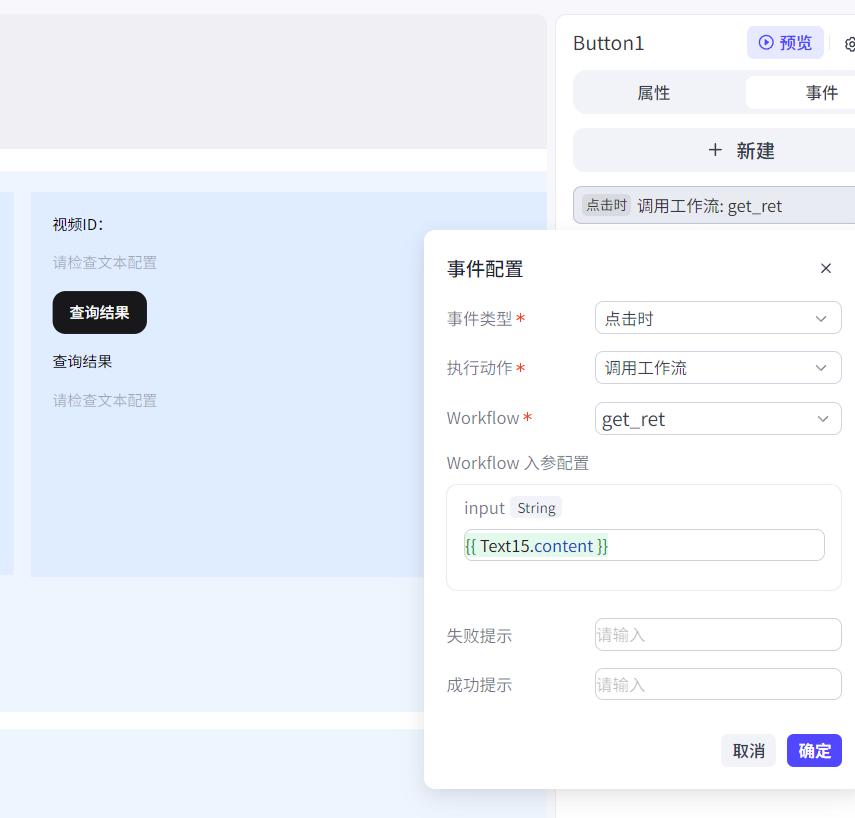The width and height of the screenshot is (855, 818).
Task: Close the 事件配置 dialog
Action: [826, 268]
